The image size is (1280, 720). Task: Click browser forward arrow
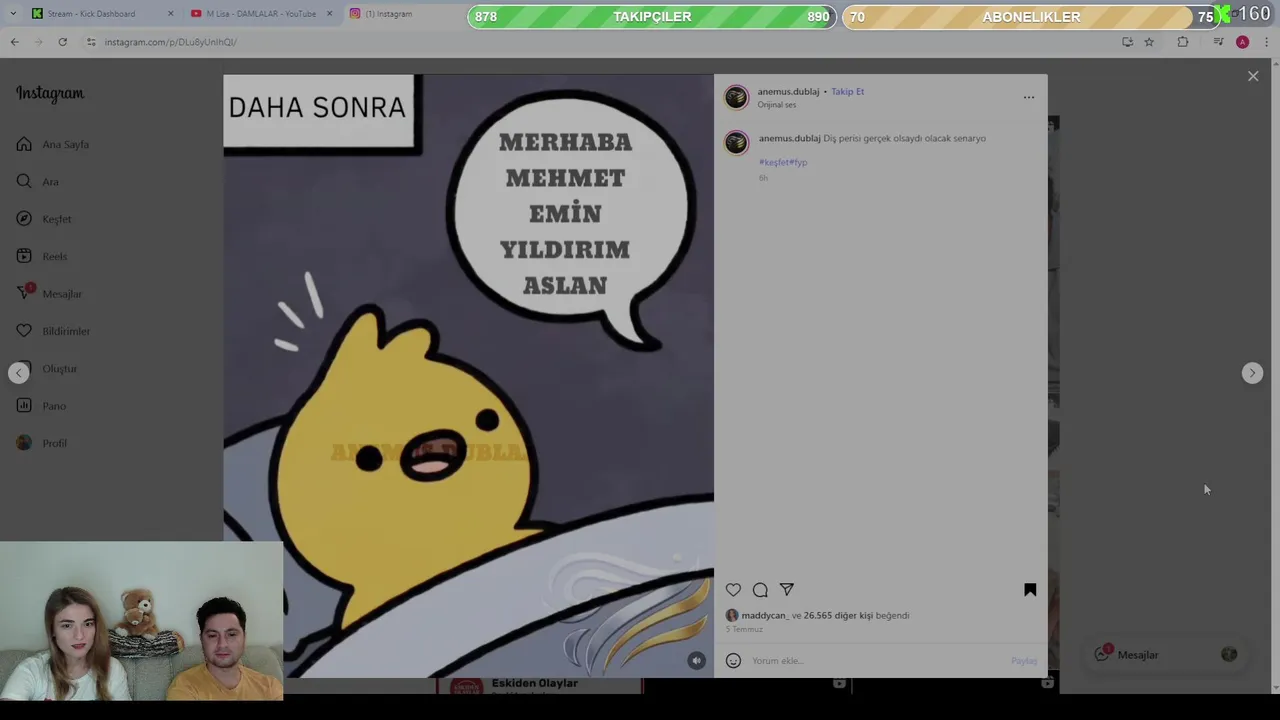coord(38,42)
